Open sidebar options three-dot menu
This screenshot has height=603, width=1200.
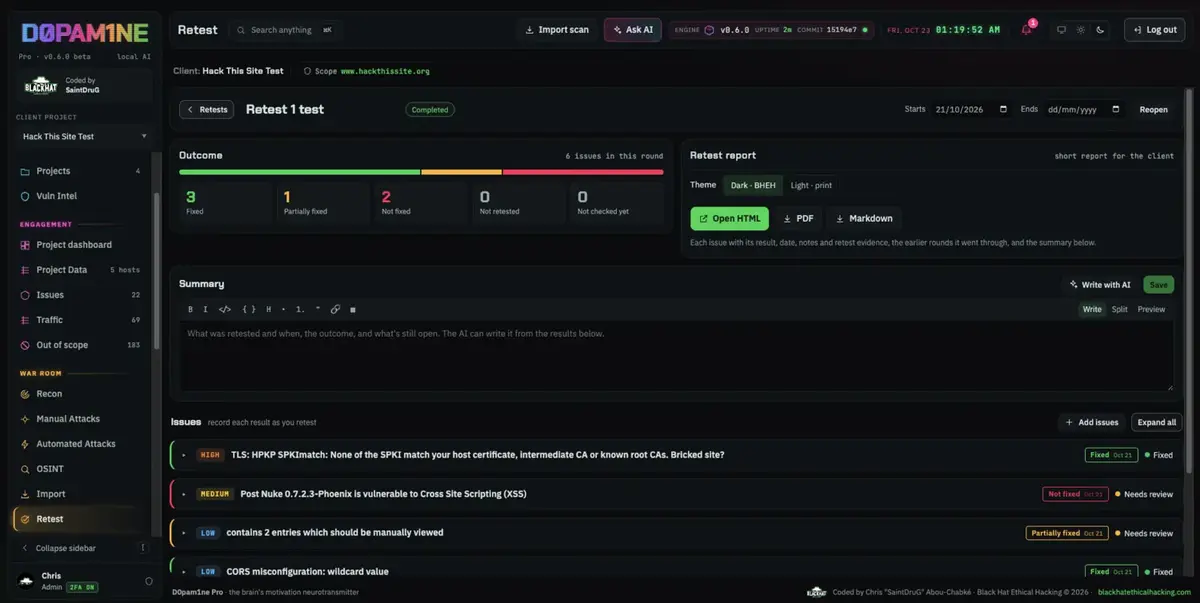click(x=143, y=548)
